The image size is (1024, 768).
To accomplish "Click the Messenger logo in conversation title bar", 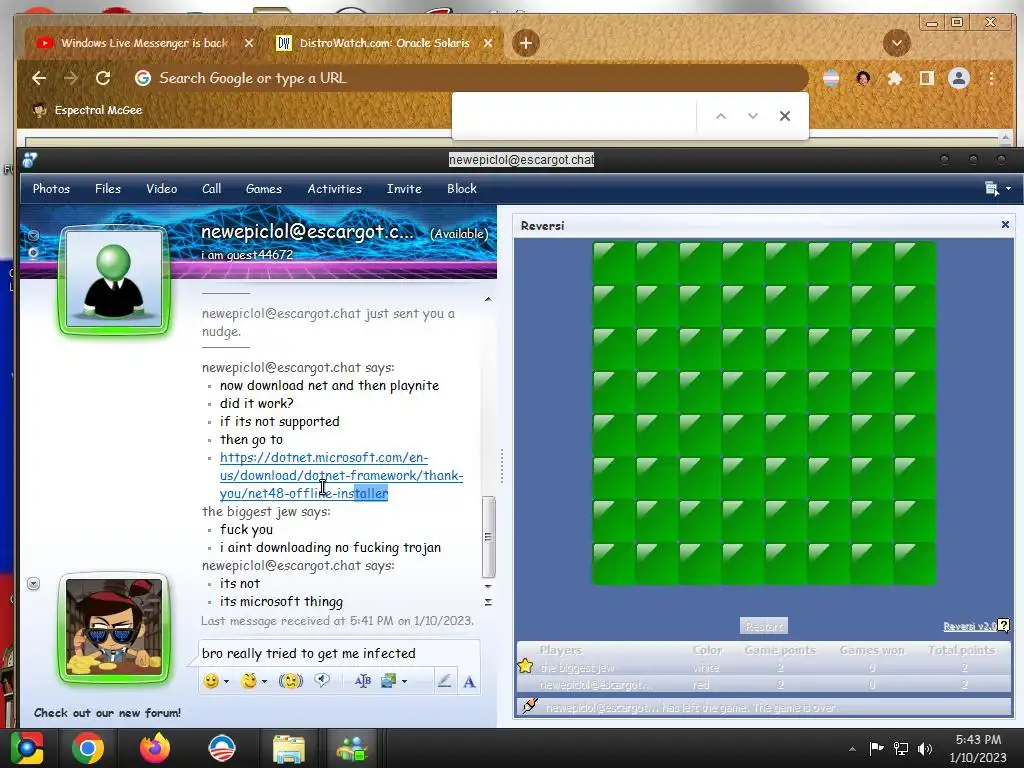I will (29, 159).
